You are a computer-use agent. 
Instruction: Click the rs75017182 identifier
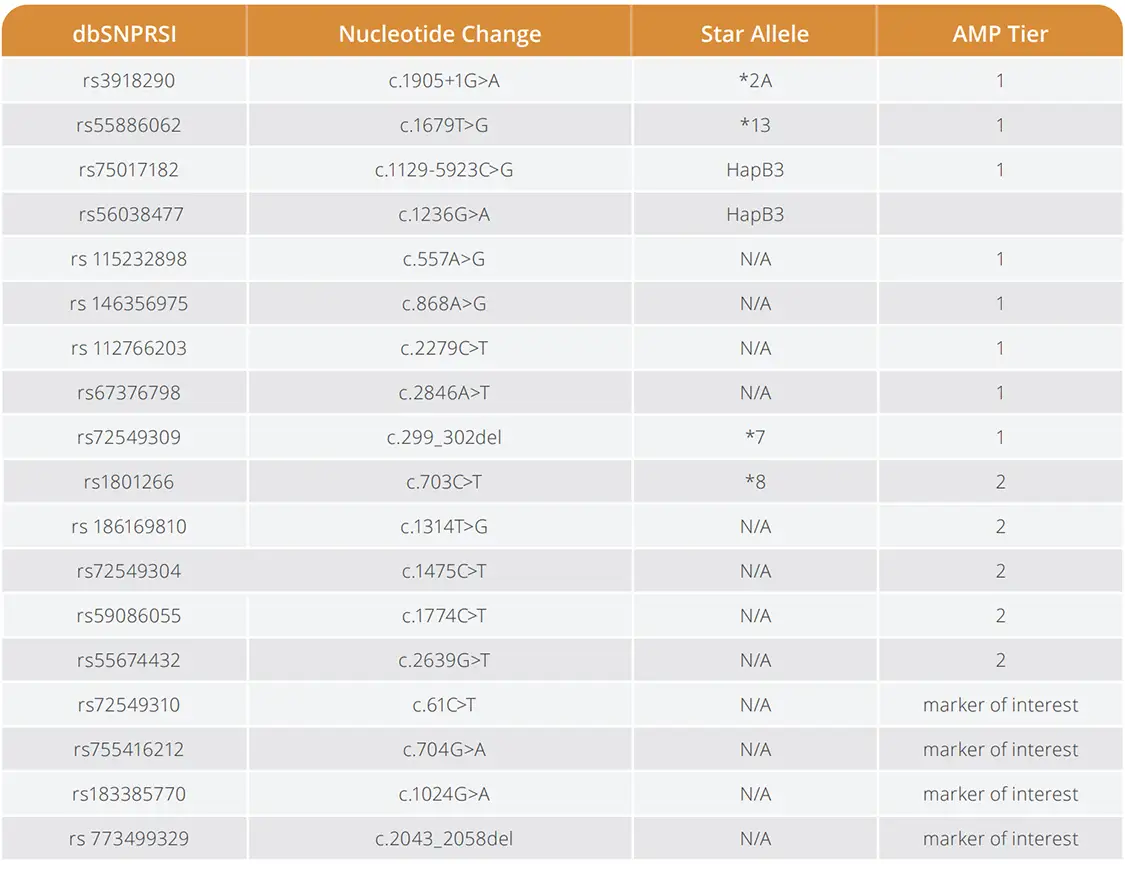(128, 170)
